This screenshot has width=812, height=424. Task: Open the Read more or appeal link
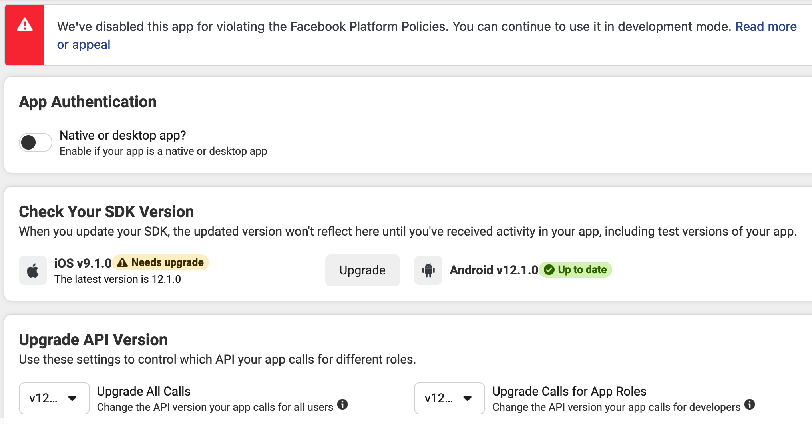pyautogui.click(x=766, y=26)
